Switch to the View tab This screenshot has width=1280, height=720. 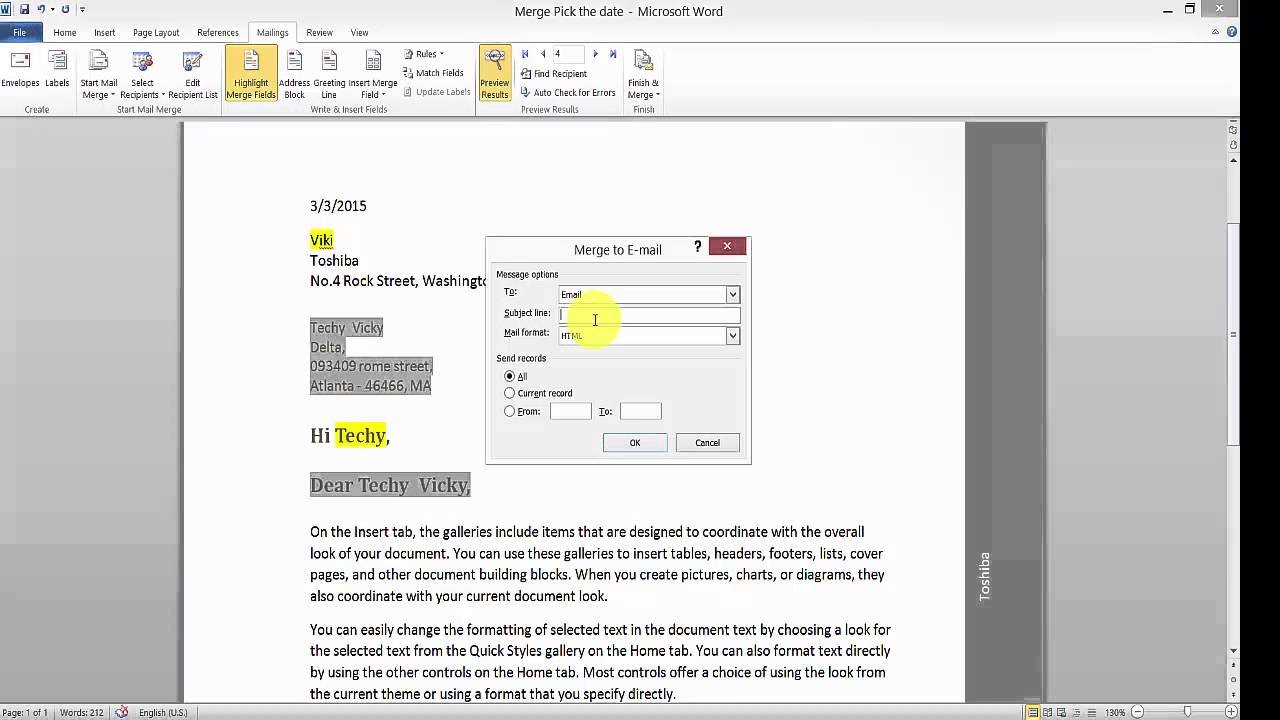point(359,32)
